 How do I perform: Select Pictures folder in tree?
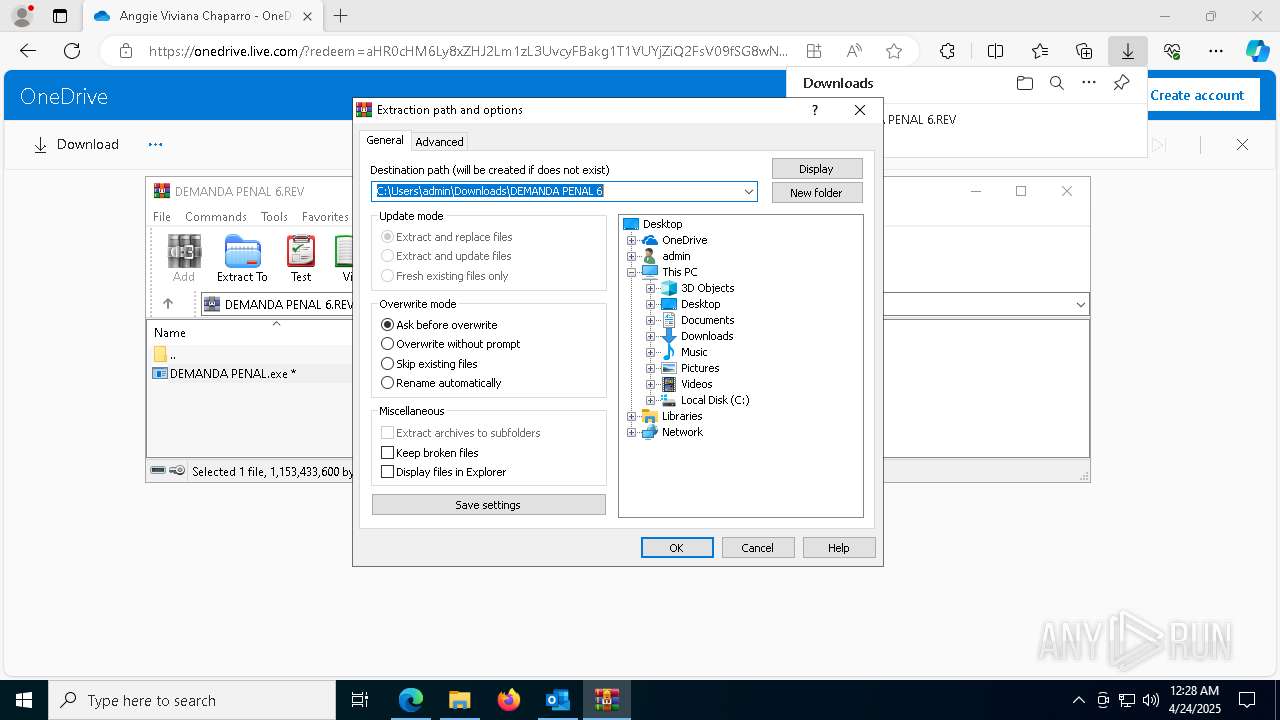[x=700, y=368]
